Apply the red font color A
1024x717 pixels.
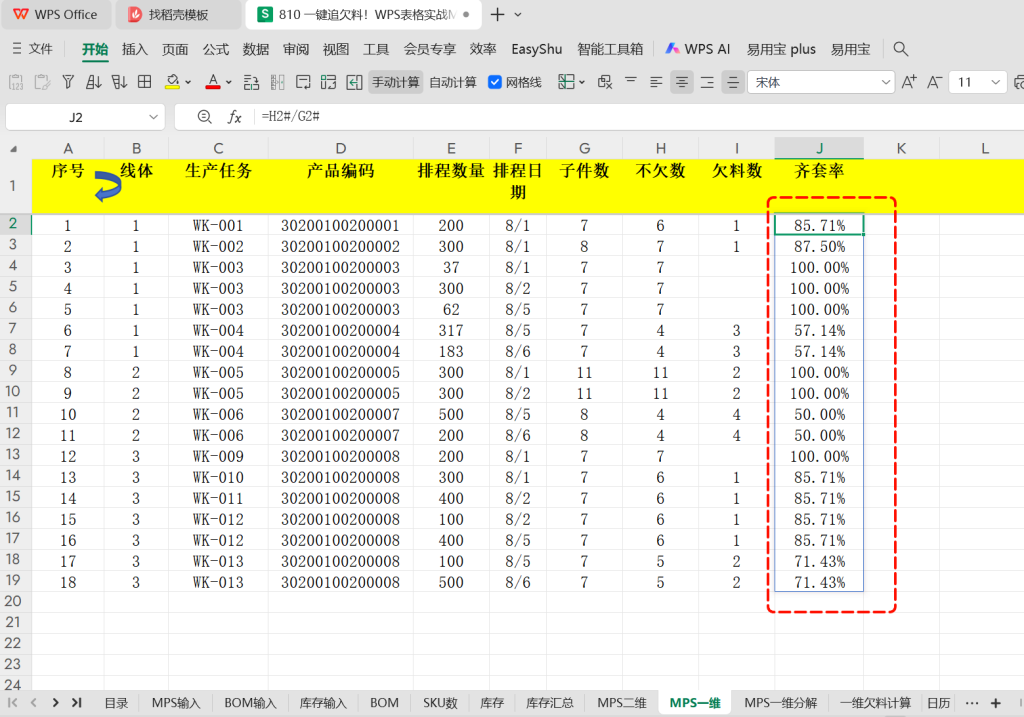click(x=213, y=82)
